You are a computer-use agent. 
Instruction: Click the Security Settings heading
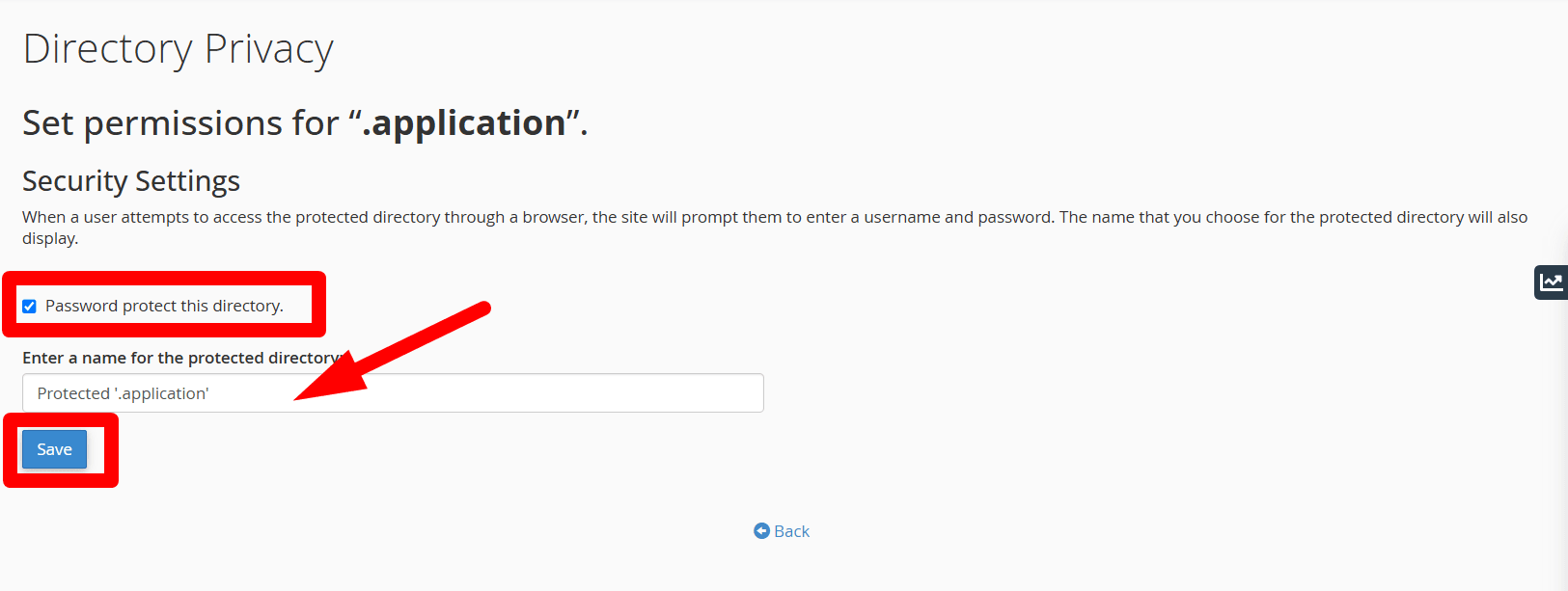pyautogui.click(x=131, y=181)
